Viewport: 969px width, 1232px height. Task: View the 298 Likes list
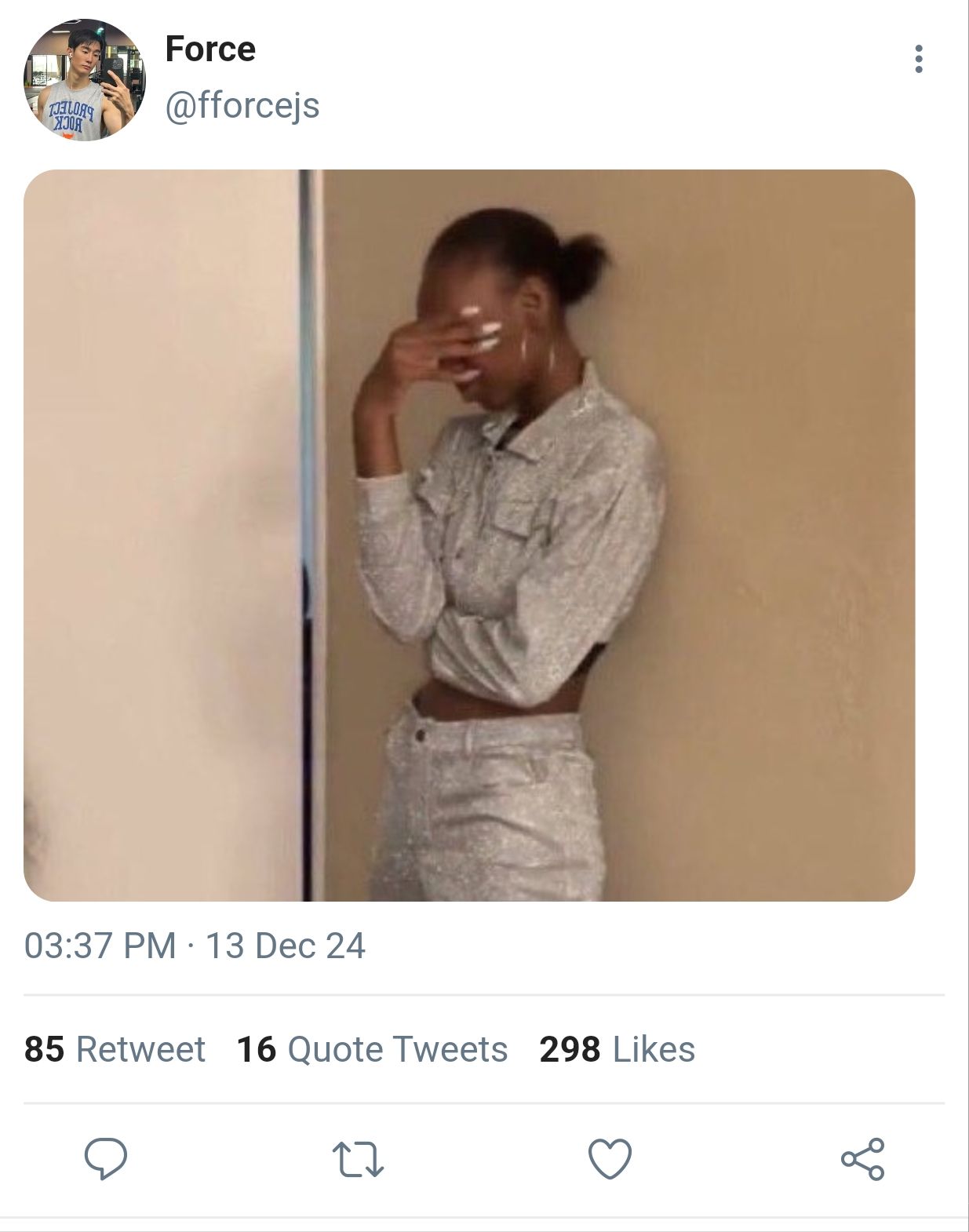coord(617,1049)
